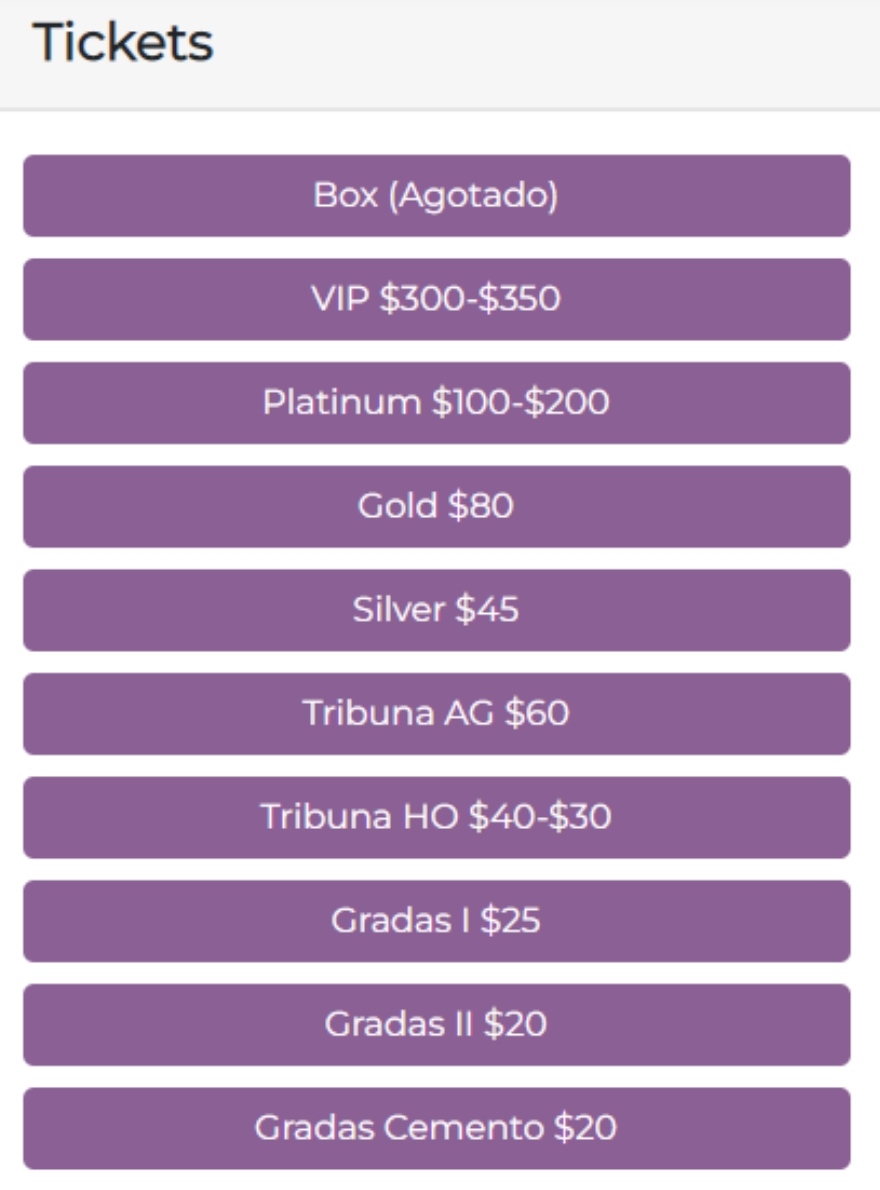Tap the Silver ticket category
This screenshot has height=1190, width=880.
point(436,610)
